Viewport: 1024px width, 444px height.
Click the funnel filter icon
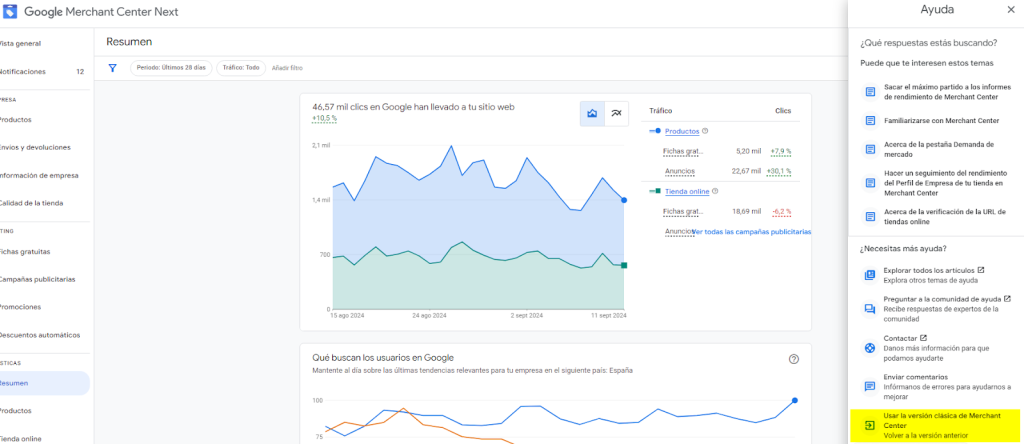(113, 68)
